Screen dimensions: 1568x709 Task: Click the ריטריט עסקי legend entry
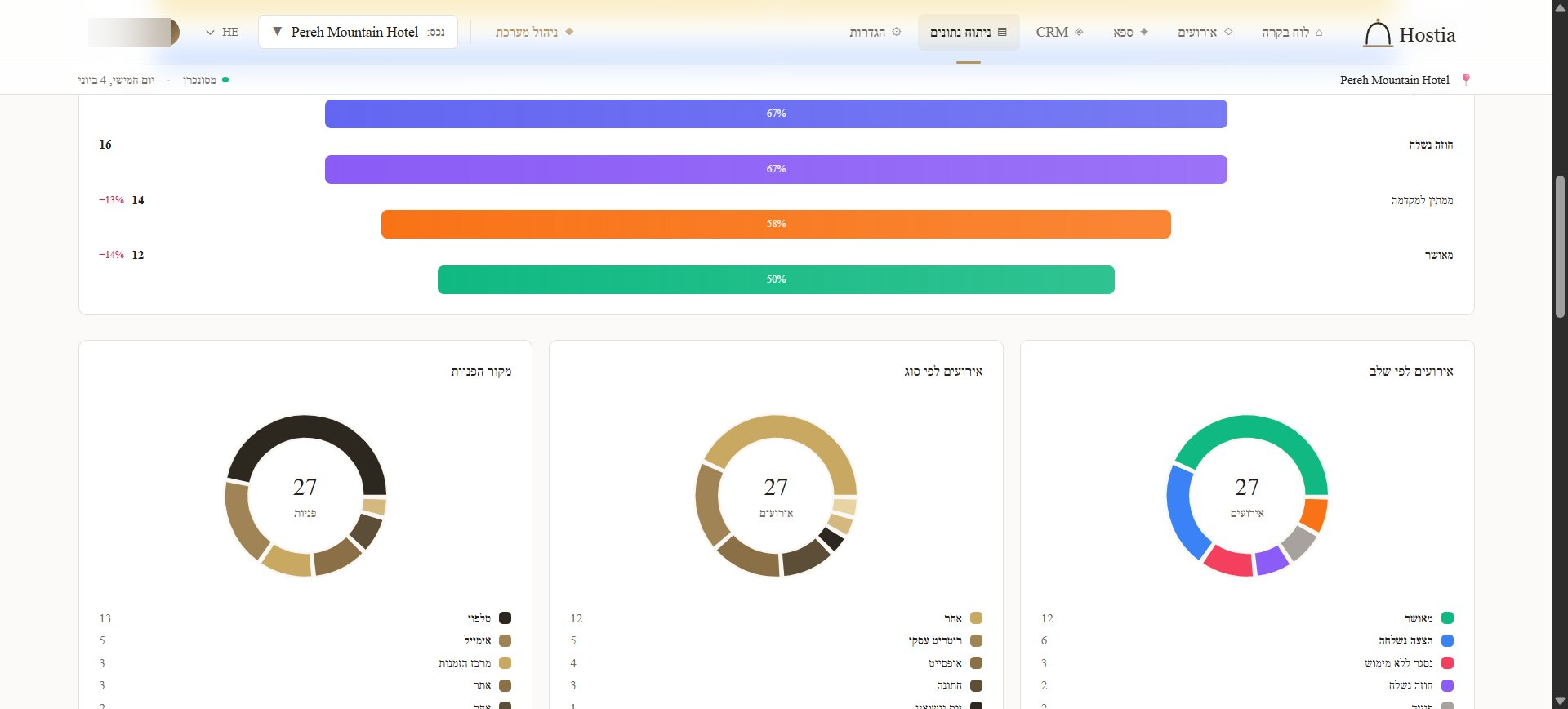pyautogui.click(x=776, y=640)
